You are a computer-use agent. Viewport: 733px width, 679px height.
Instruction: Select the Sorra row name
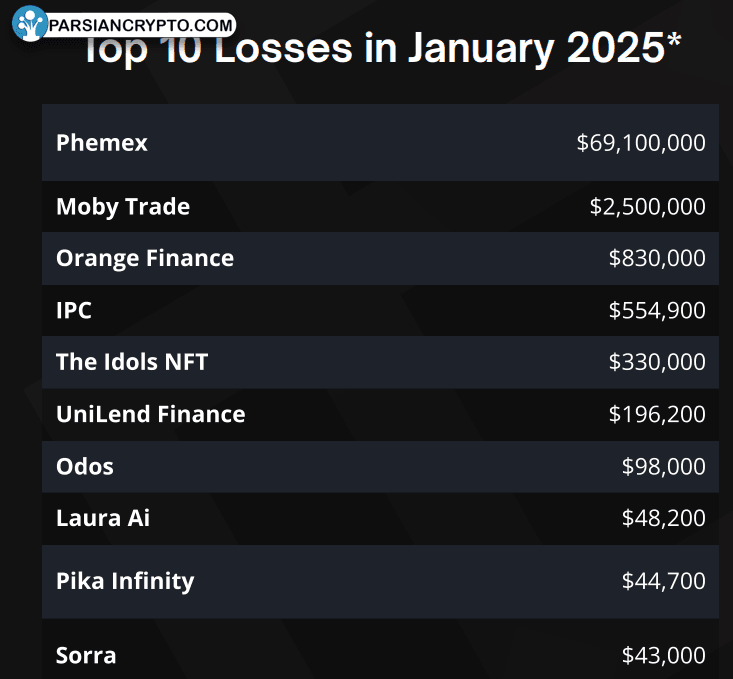pos(86,656)
